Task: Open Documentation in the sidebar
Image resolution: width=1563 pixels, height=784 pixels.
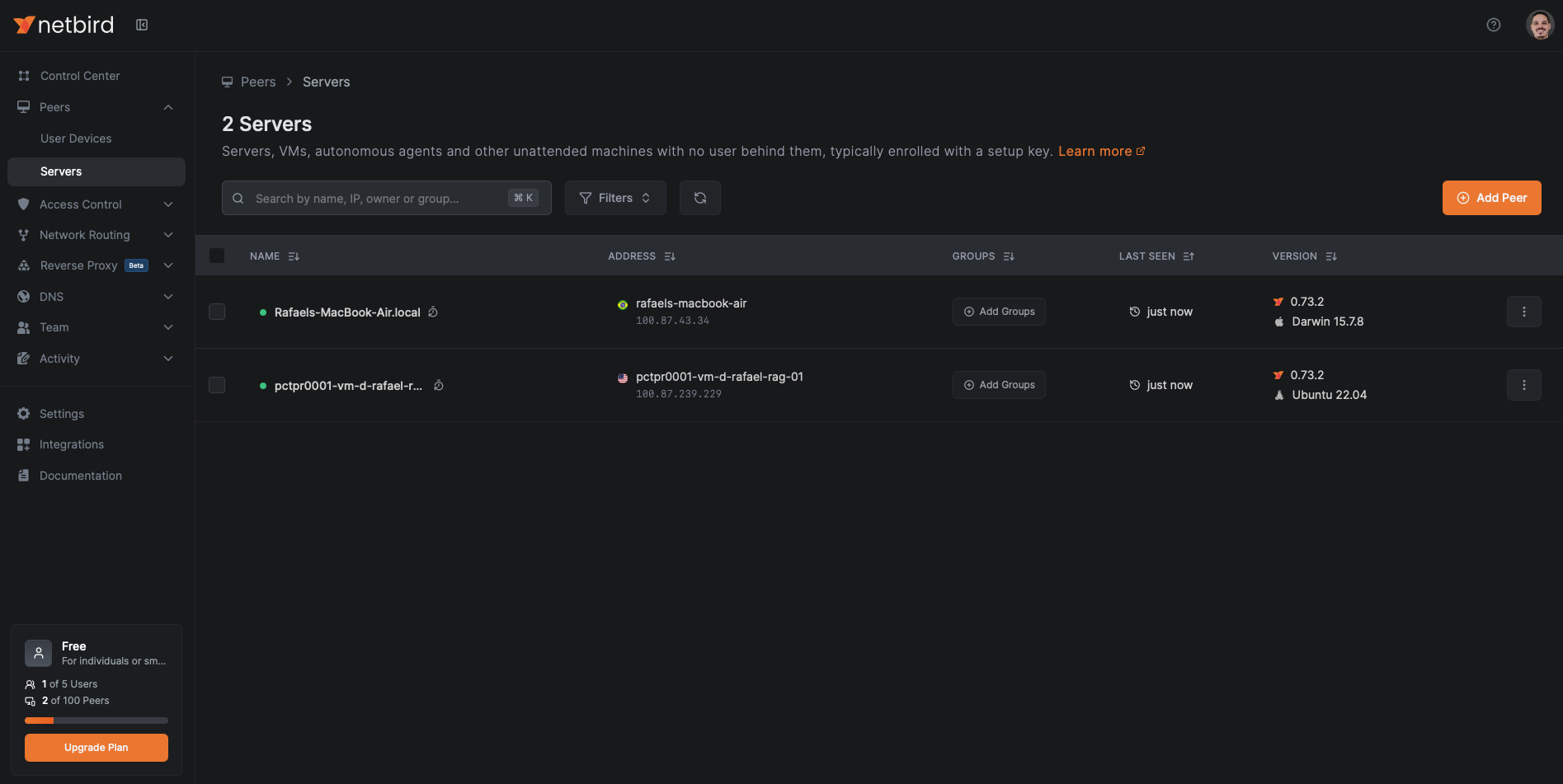Action: [96, 476]
